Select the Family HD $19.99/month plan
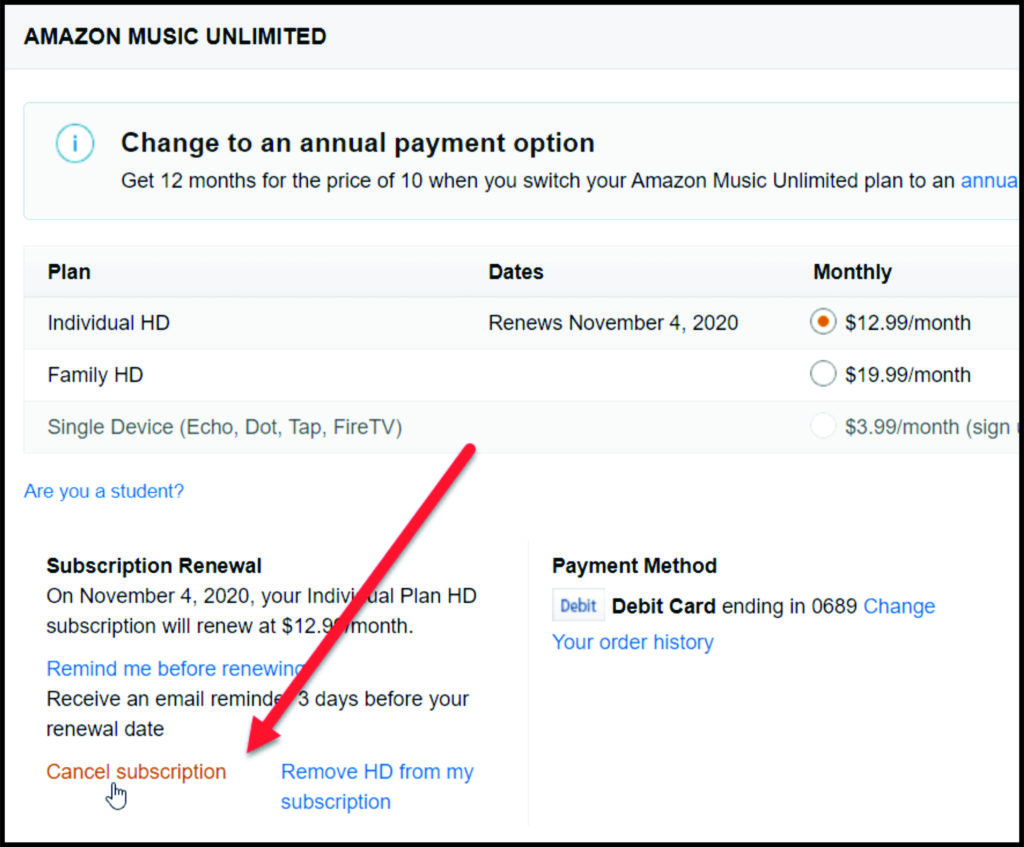 click(822, 374)
